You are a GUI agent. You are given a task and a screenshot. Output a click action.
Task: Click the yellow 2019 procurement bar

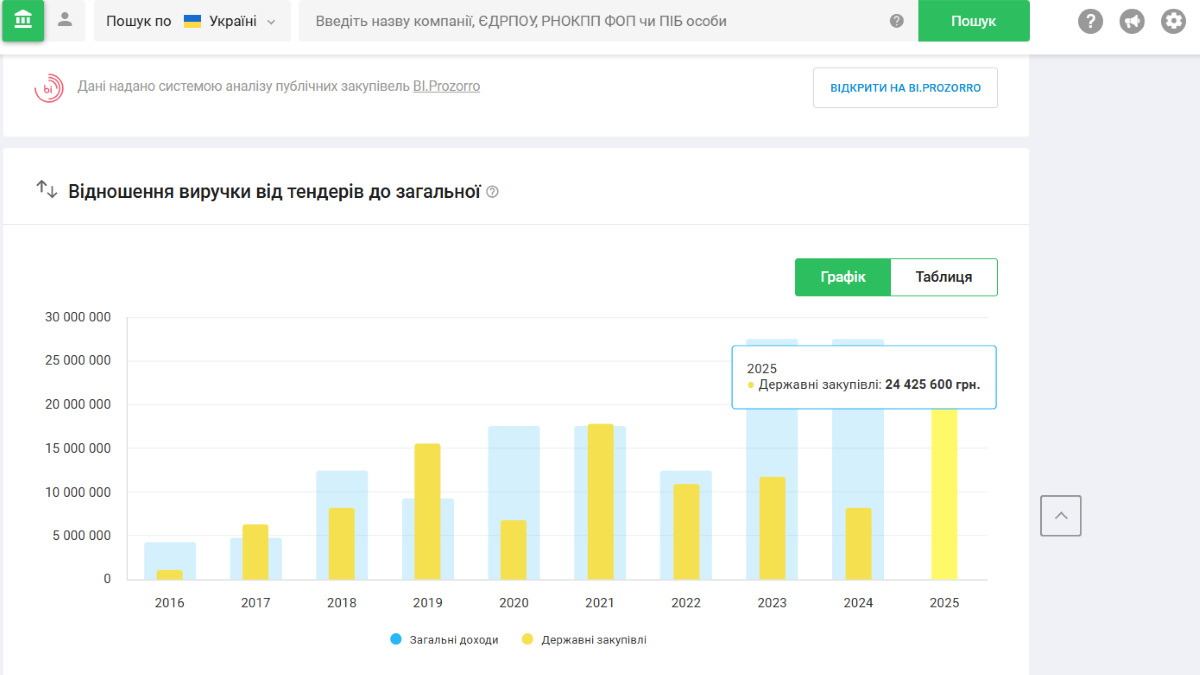coord(427,511)
